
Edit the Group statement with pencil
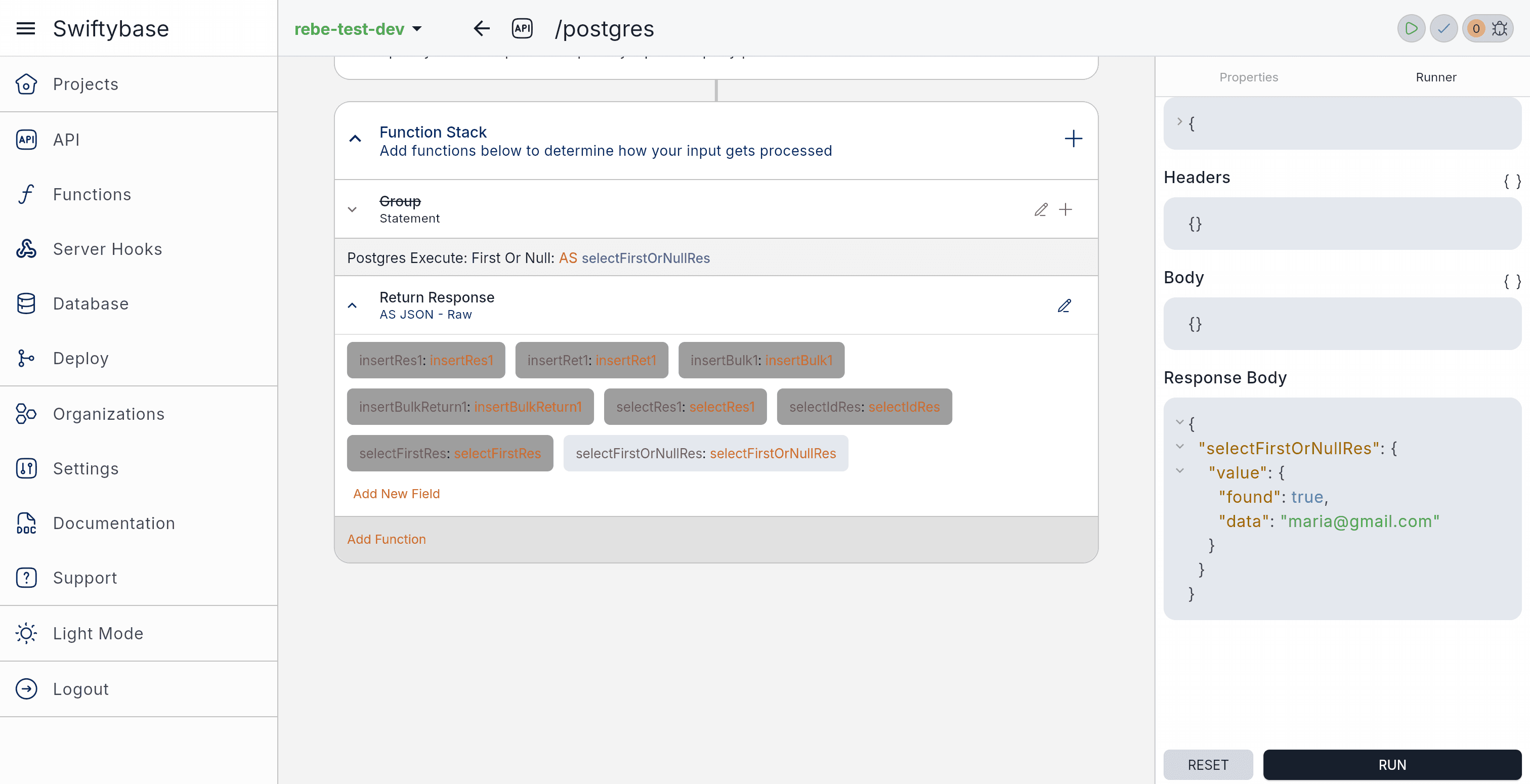point(1041,210)
